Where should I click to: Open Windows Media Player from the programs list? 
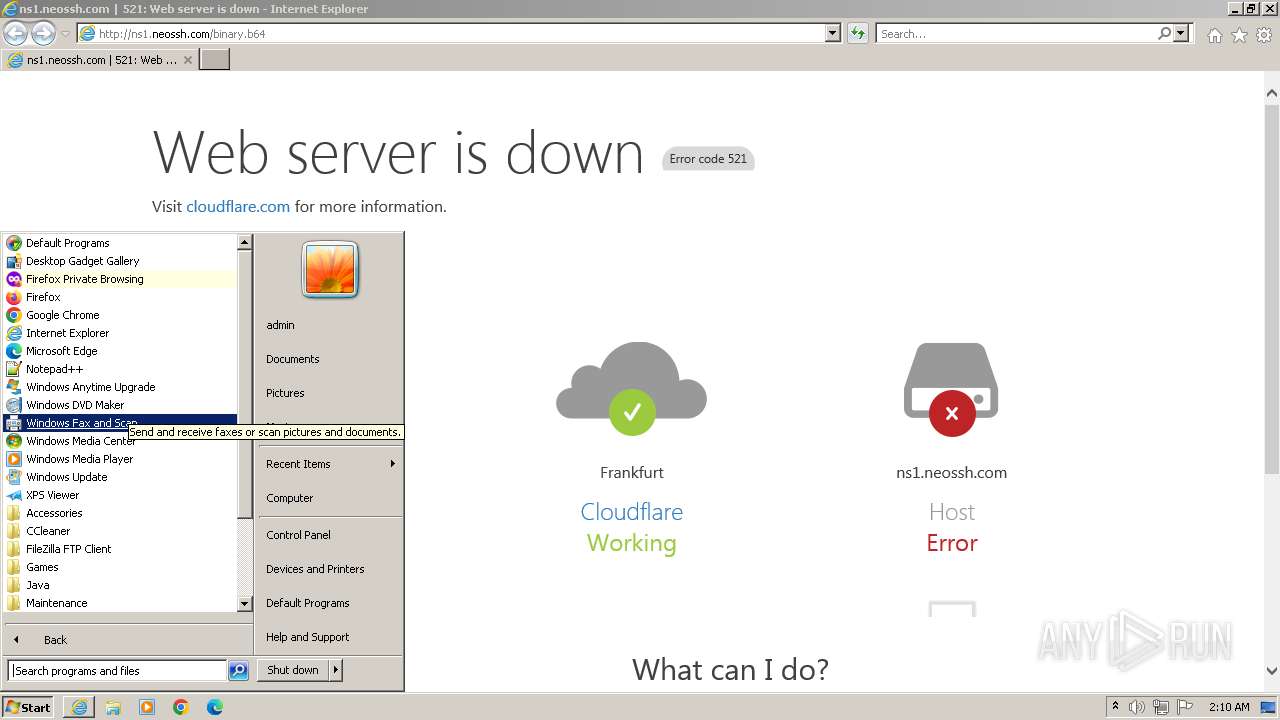click(120, 459)
